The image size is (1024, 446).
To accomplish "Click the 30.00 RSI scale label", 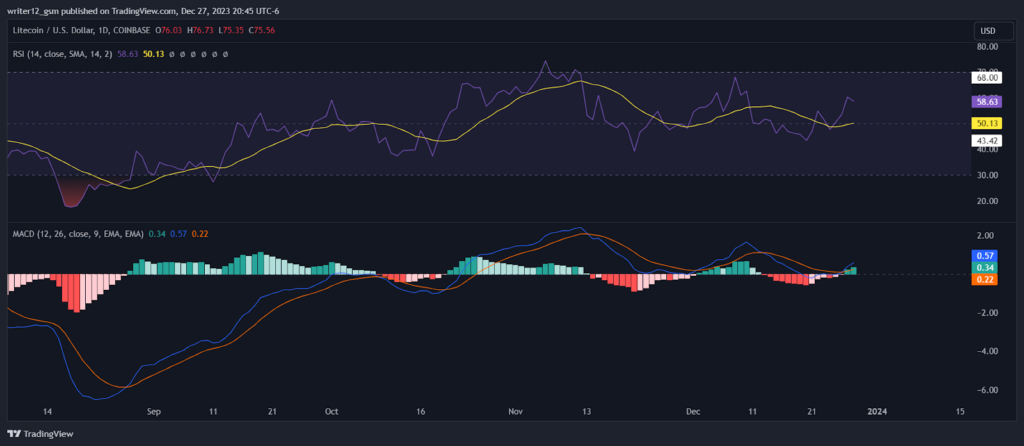I will point(986,175).
